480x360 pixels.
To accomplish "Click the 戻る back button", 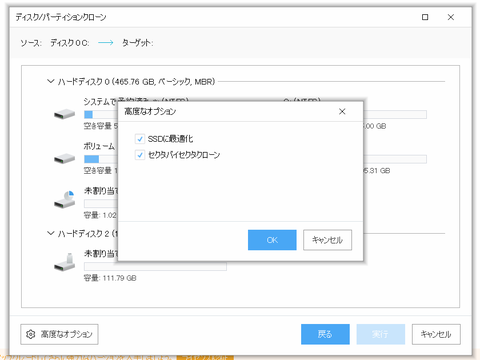I will click(x=325, y=334).
